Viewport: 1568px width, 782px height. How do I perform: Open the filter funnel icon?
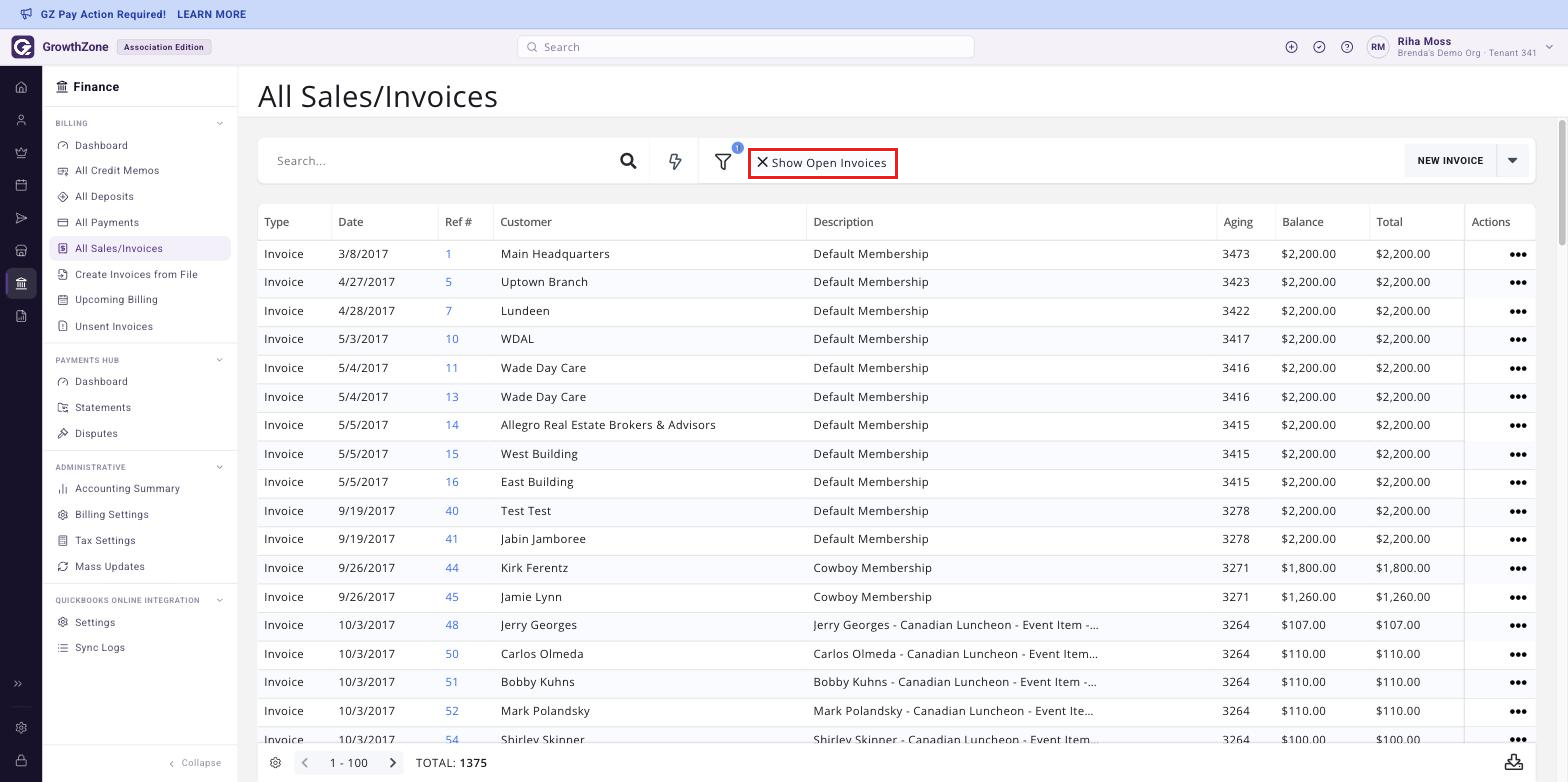(x=723, y=161)
